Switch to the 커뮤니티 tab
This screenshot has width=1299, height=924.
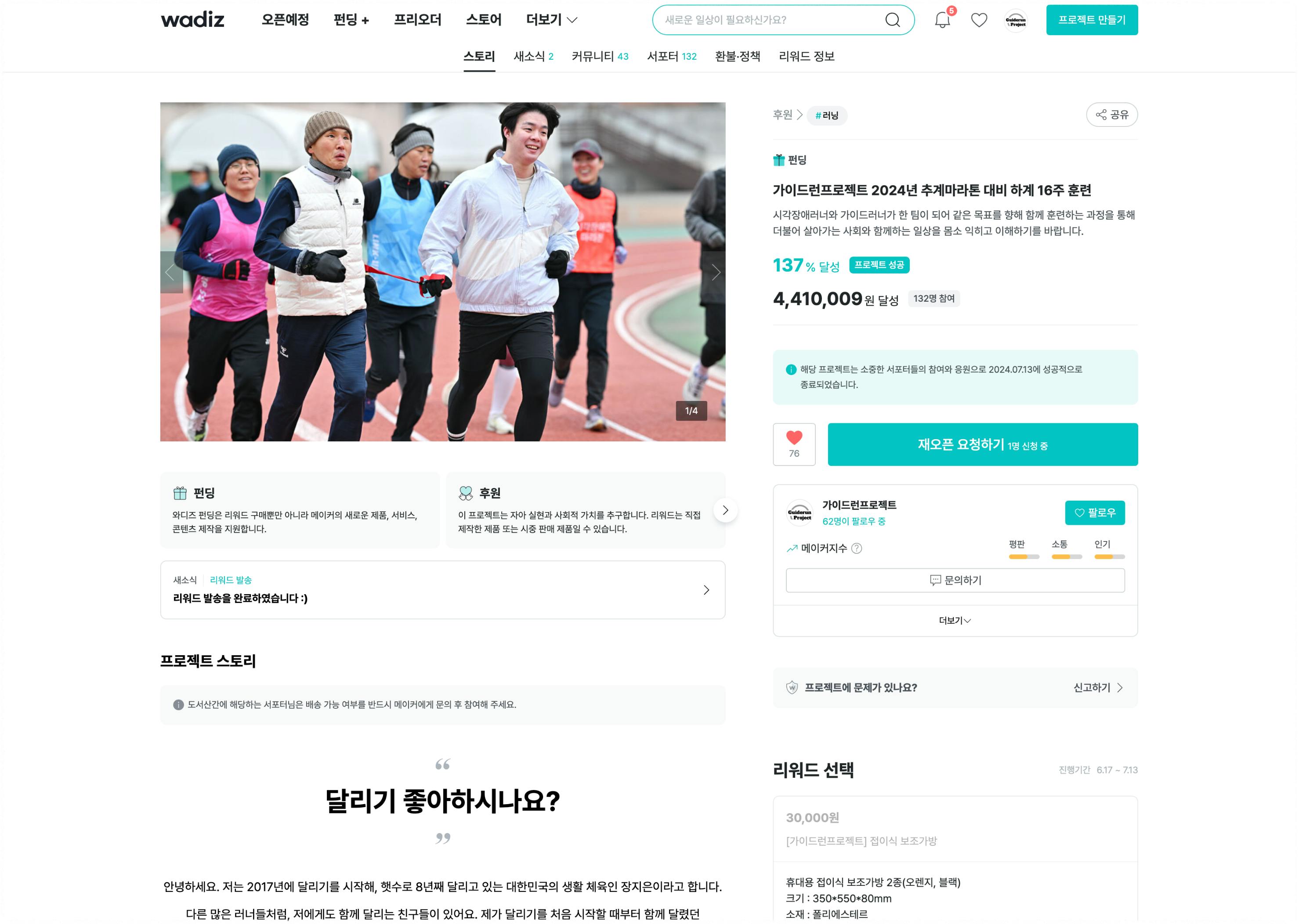pos(599,56)
